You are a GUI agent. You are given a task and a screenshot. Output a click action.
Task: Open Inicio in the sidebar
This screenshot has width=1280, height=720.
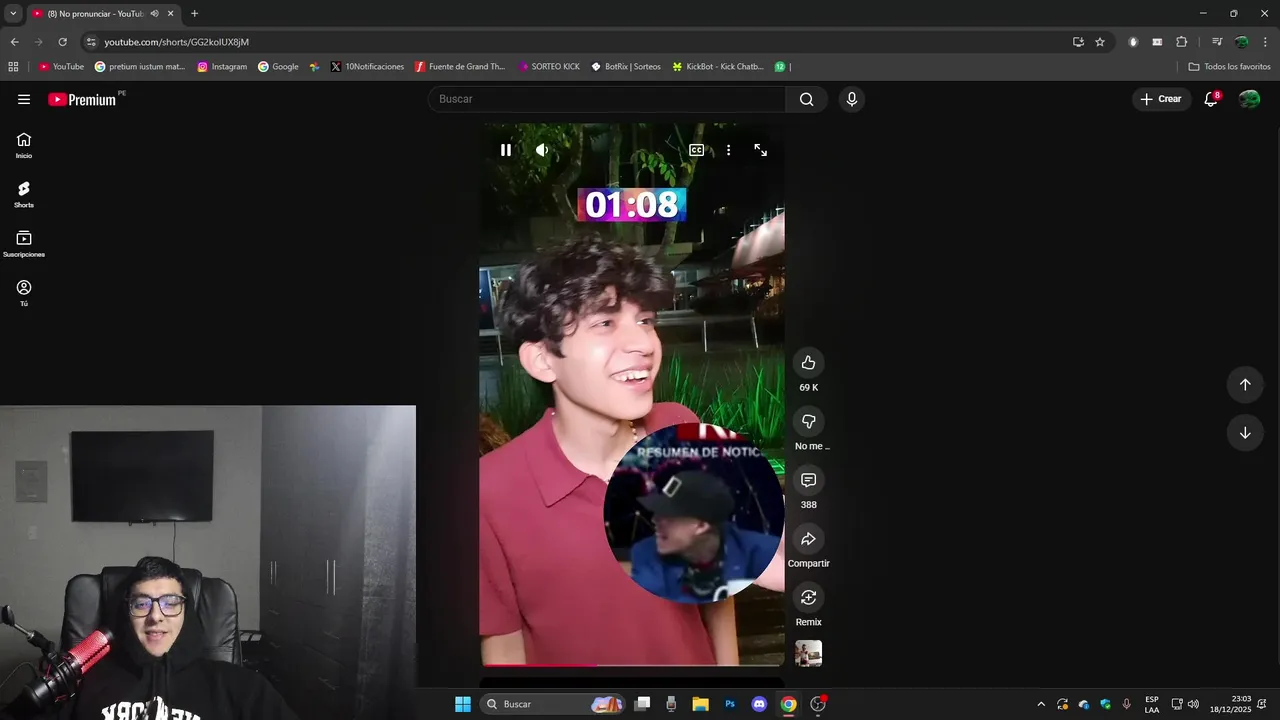(24, 145)
